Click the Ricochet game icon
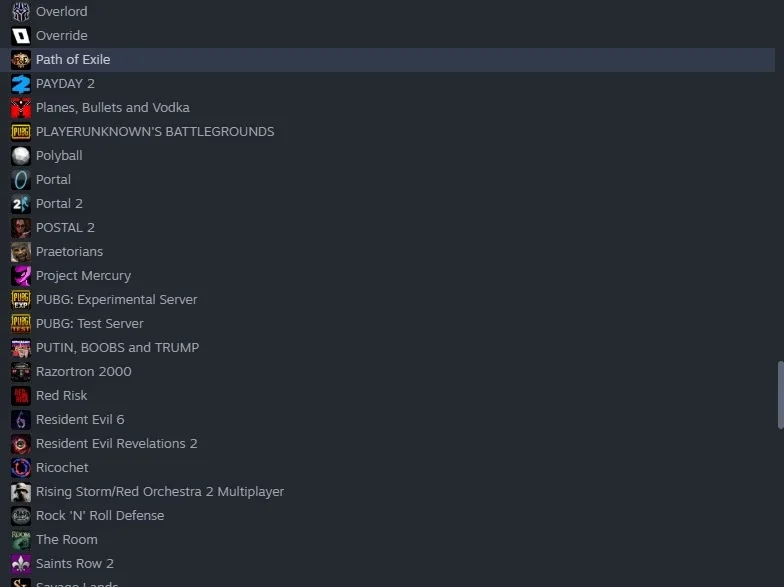Image resolution: width=784 pixels, height=587 pixels. 20,468
